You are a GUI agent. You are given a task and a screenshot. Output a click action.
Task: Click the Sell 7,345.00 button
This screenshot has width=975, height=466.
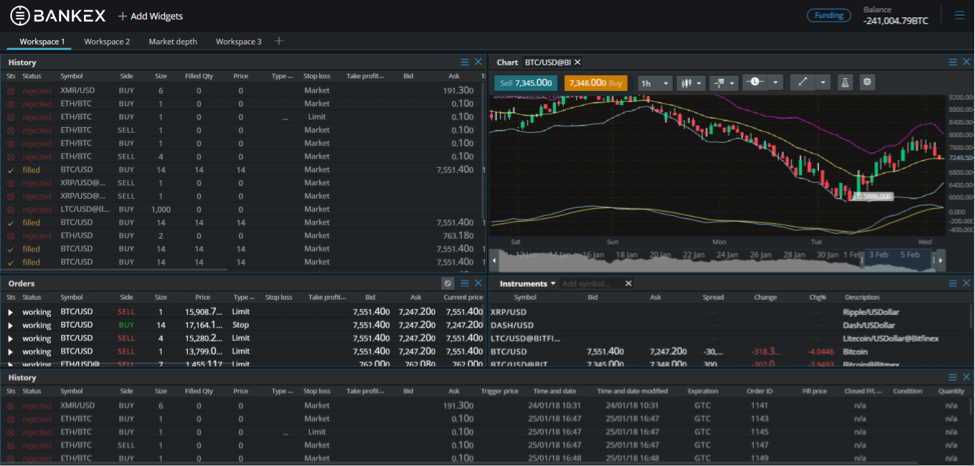coord(525,83)
